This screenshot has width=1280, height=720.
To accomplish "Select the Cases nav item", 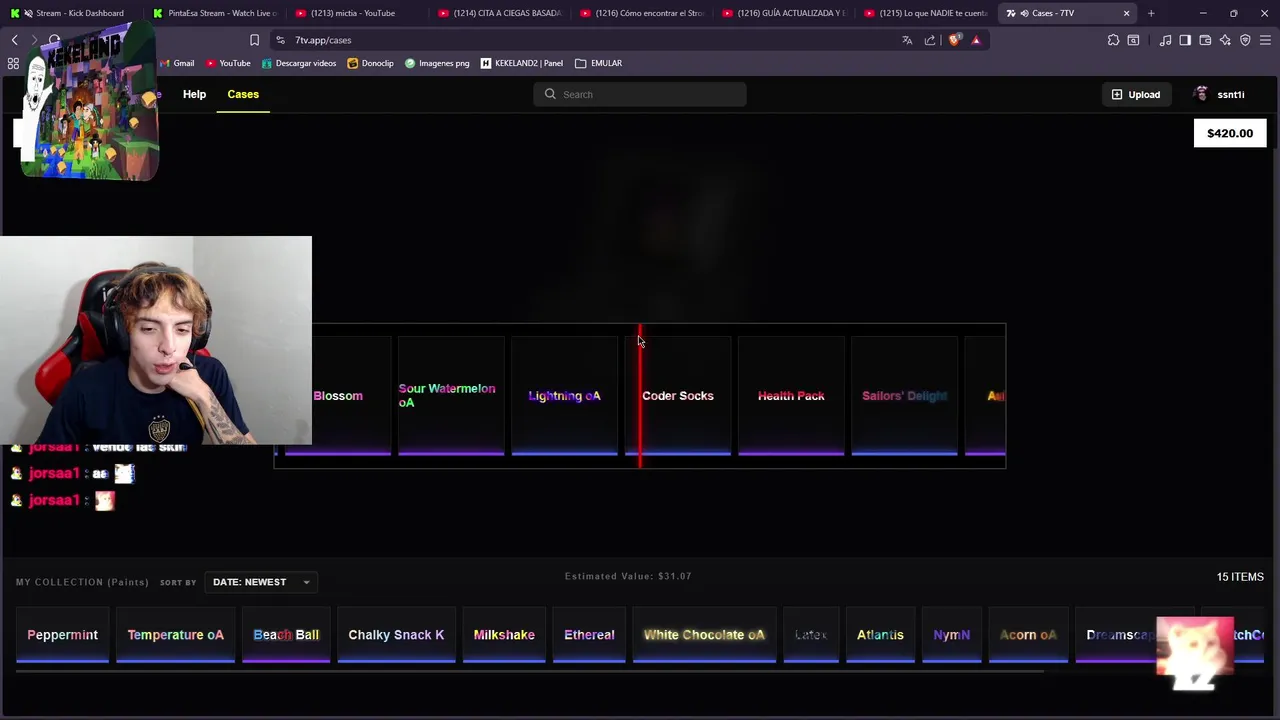I will pyautogui.click(x=243, y=94).
